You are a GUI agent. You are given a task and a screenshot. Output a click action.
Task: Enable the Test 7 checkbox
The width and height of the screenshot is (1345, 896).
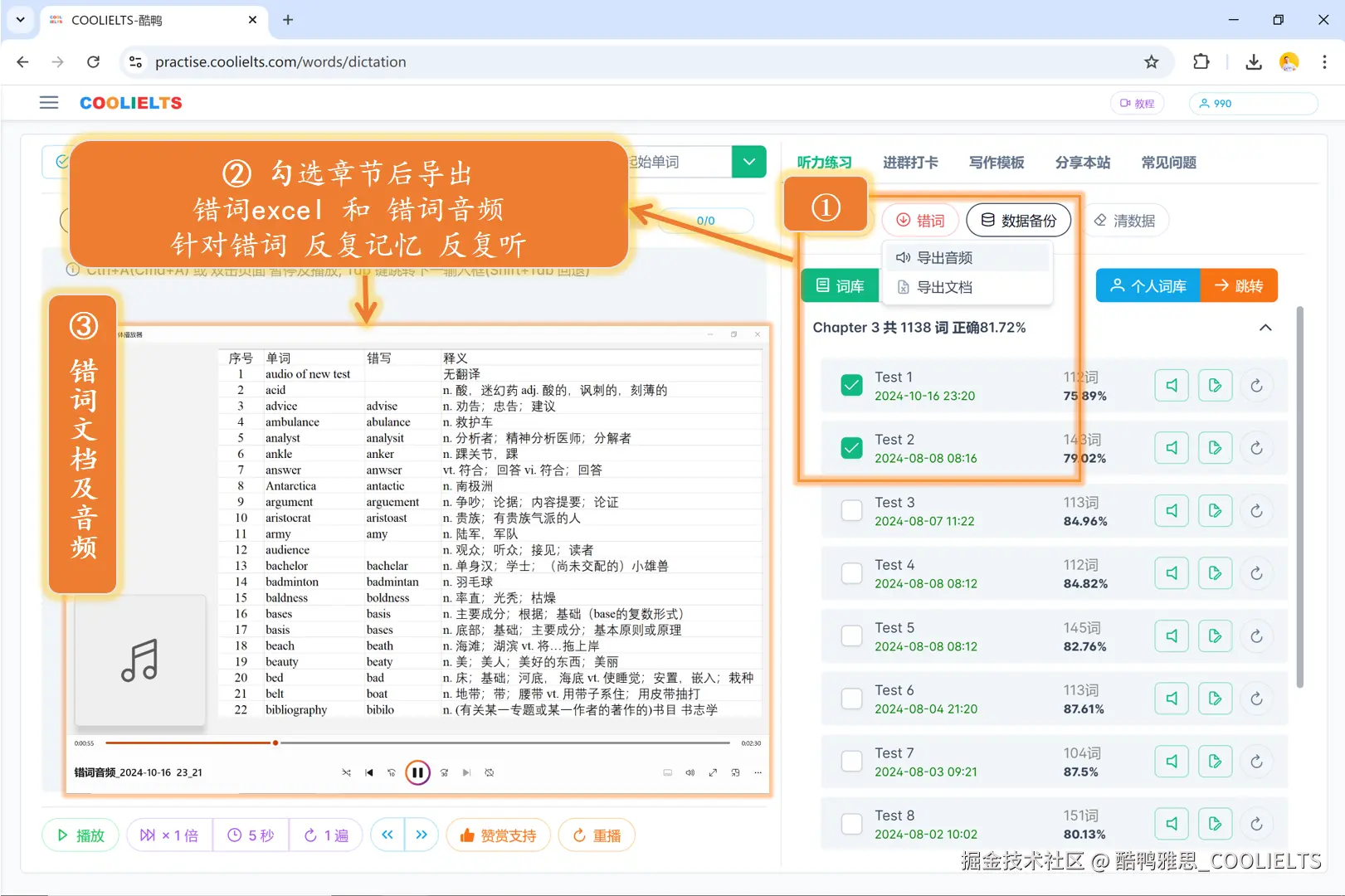click(x=851, y=761)
